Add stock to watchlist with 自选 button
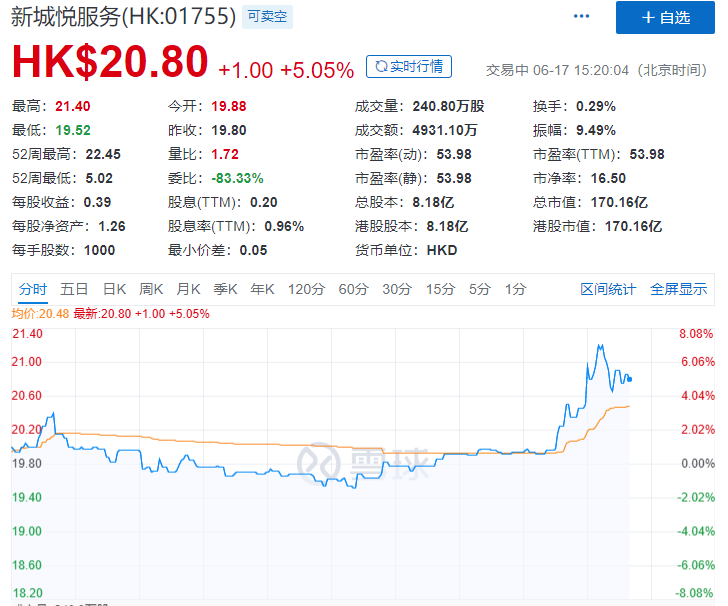The width and height of the screenshot is (728, 606). pos(665,17)
